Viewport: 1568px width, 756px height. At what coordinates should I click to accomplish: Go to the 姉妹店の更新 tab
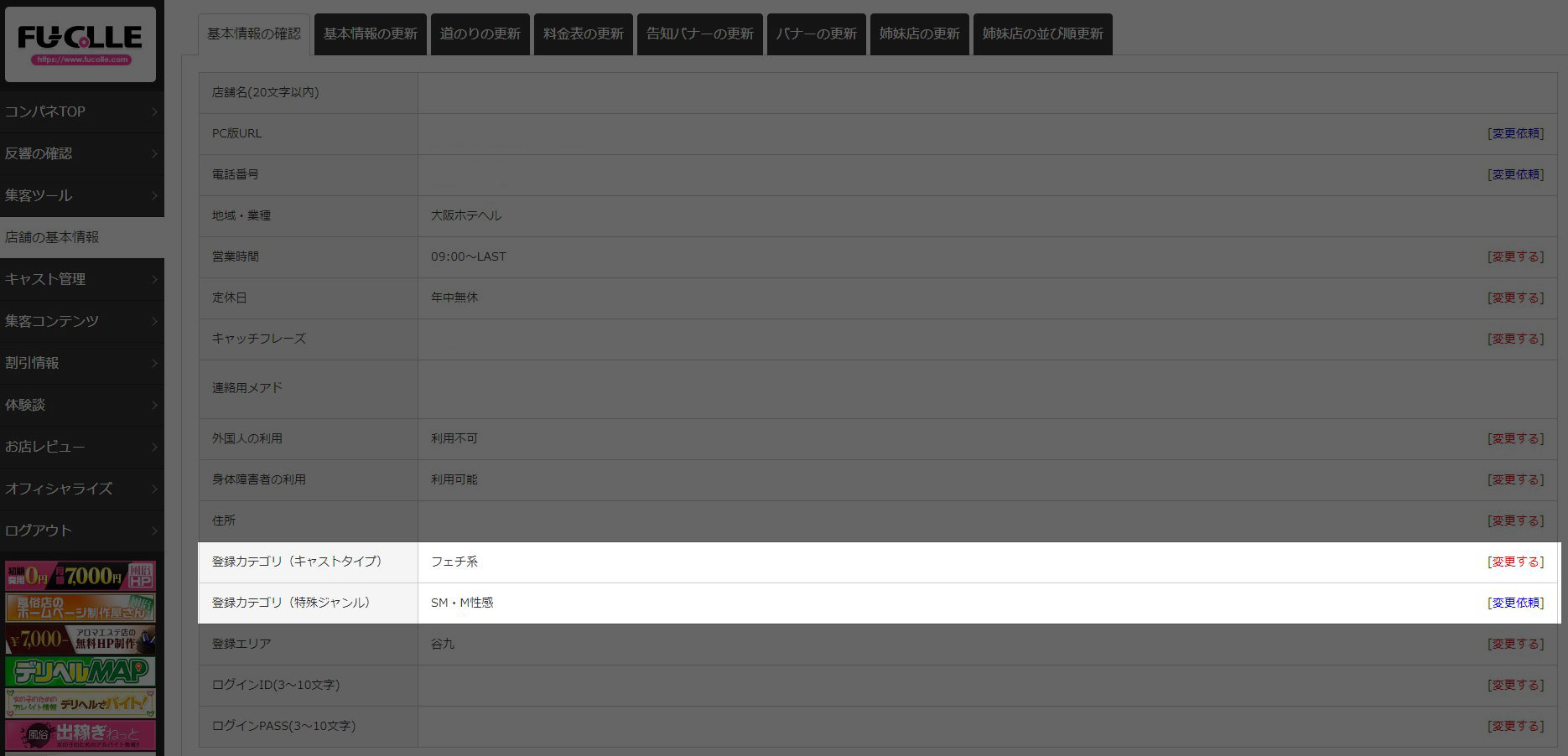point(920,34)
